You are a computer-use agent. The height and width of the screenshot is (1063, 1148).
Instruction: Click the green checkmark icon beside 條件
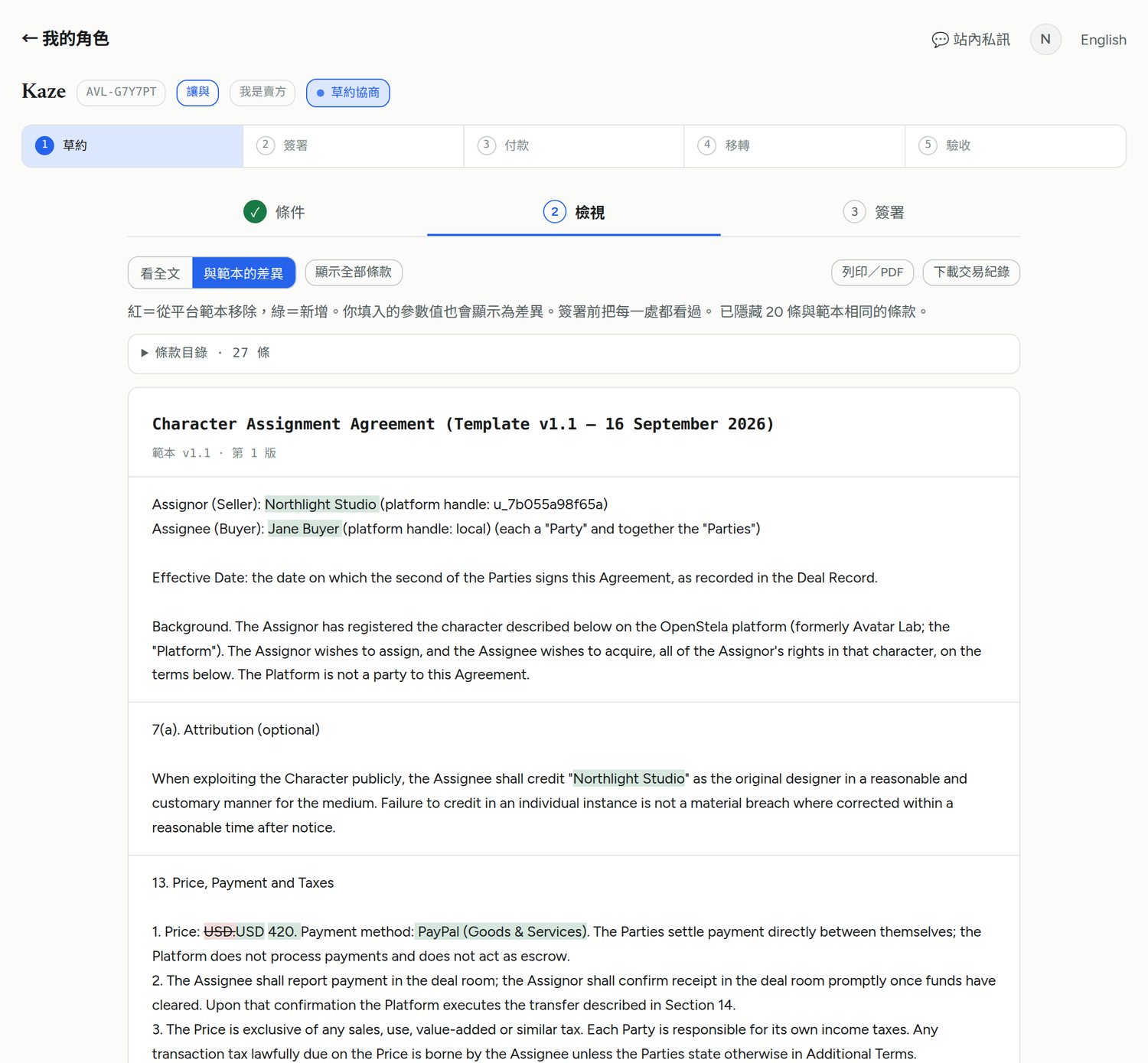(x=255, y=211)
